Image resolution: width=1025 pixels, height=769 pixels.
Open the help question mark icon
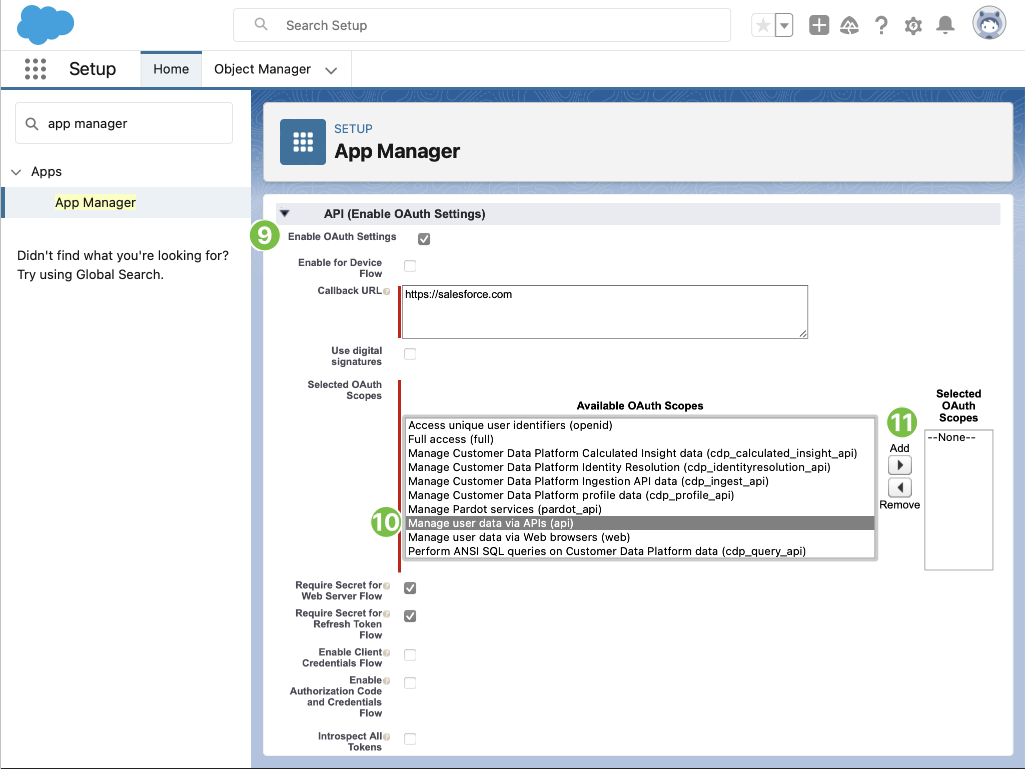click(881, 26)
